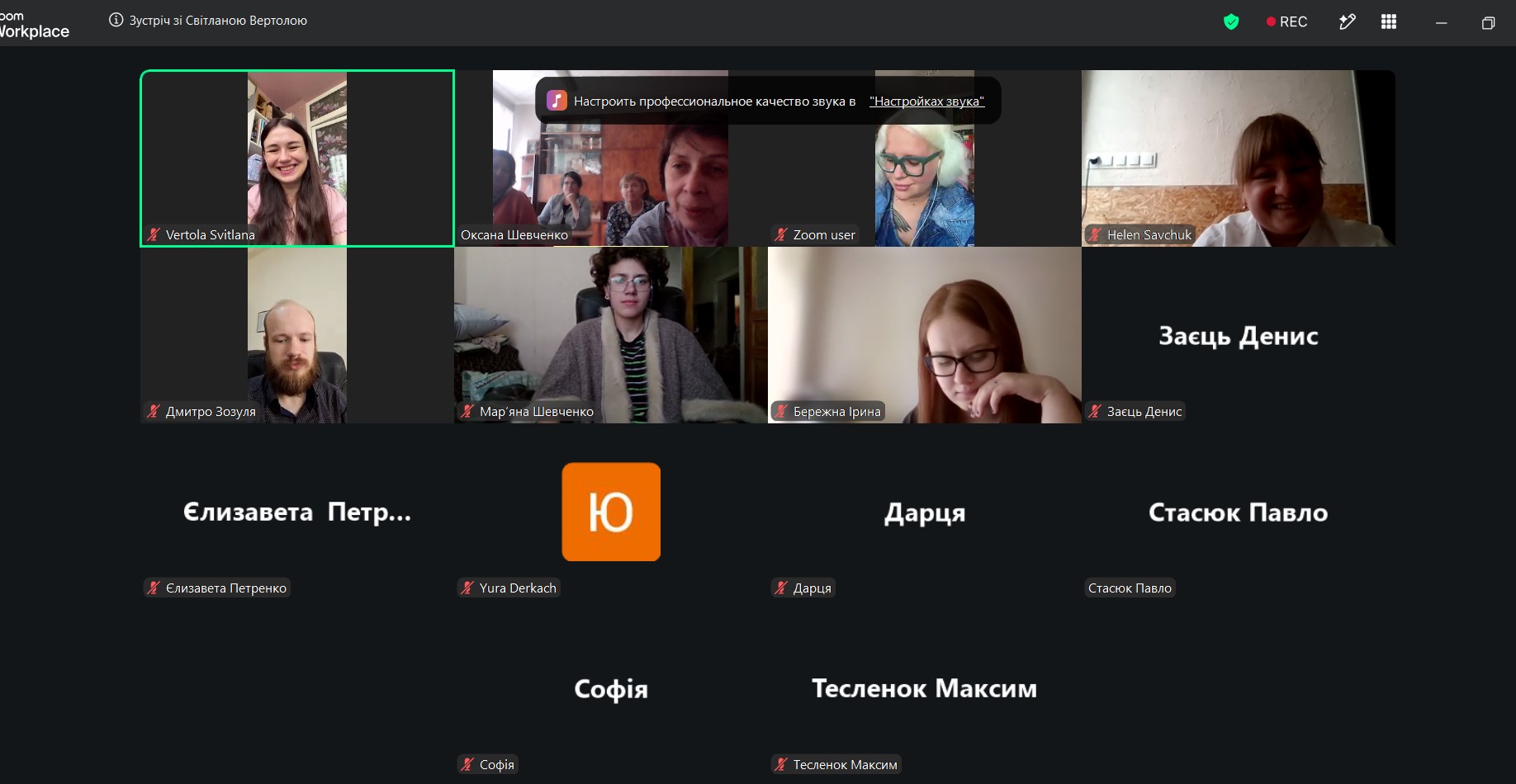This screenshot has height=784, width=1516.
Task: Click the music note icon in notification
Action: (557, 101)
